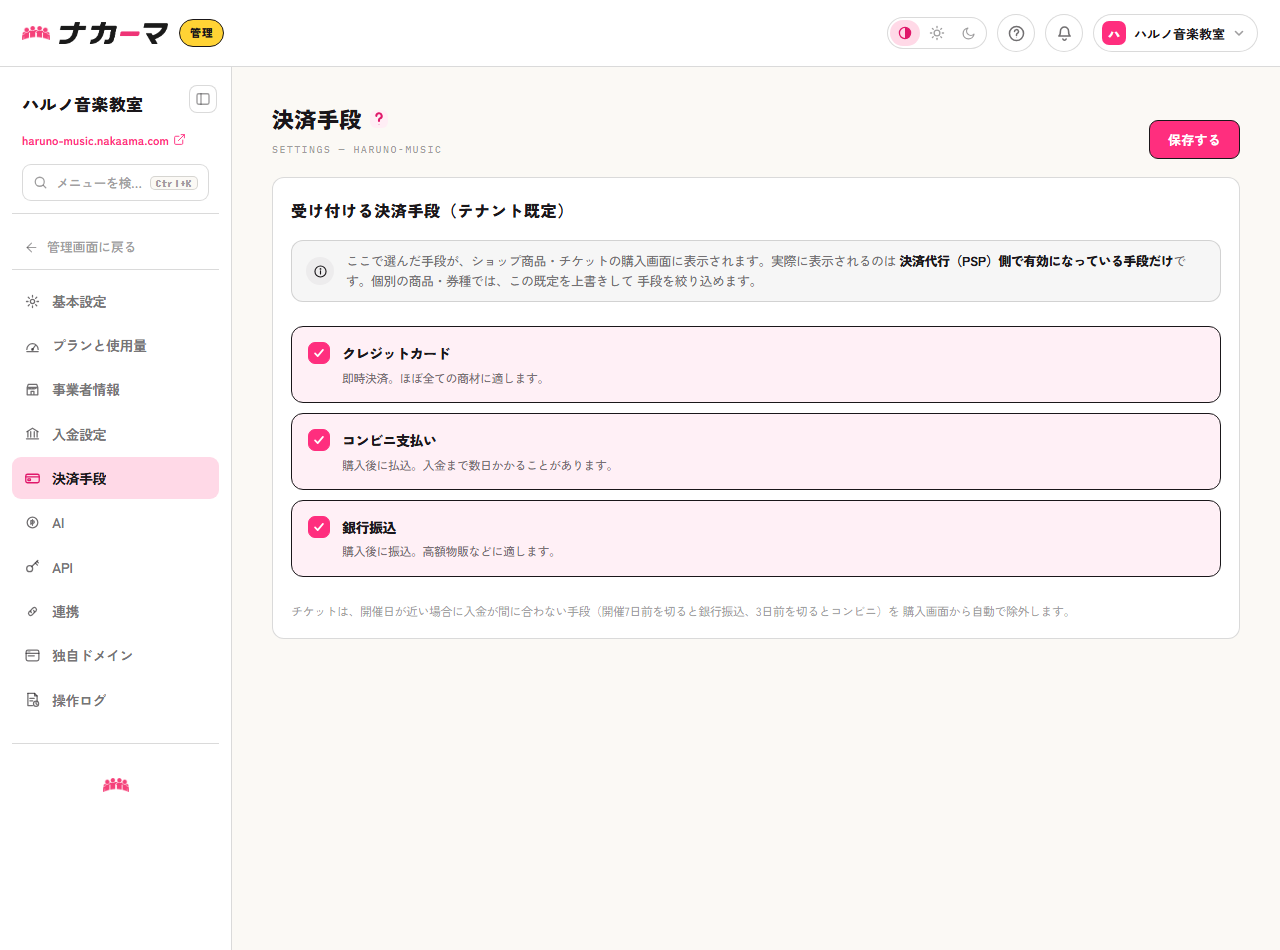This screenshot has height=950, width=1280.
Task: Click the external link icon beside the site URL
Action: click(x=180, y=140)
